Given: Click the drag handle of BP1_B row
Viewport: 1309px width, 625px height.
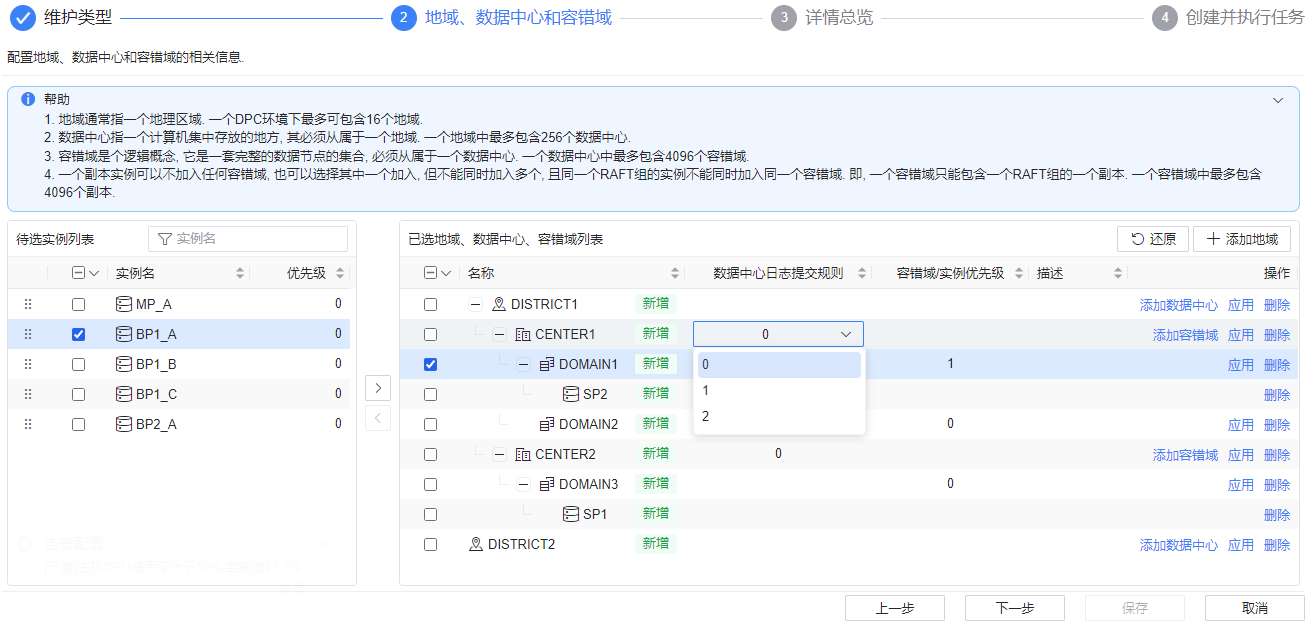Looking at the screenshot, I should point(28,364).
